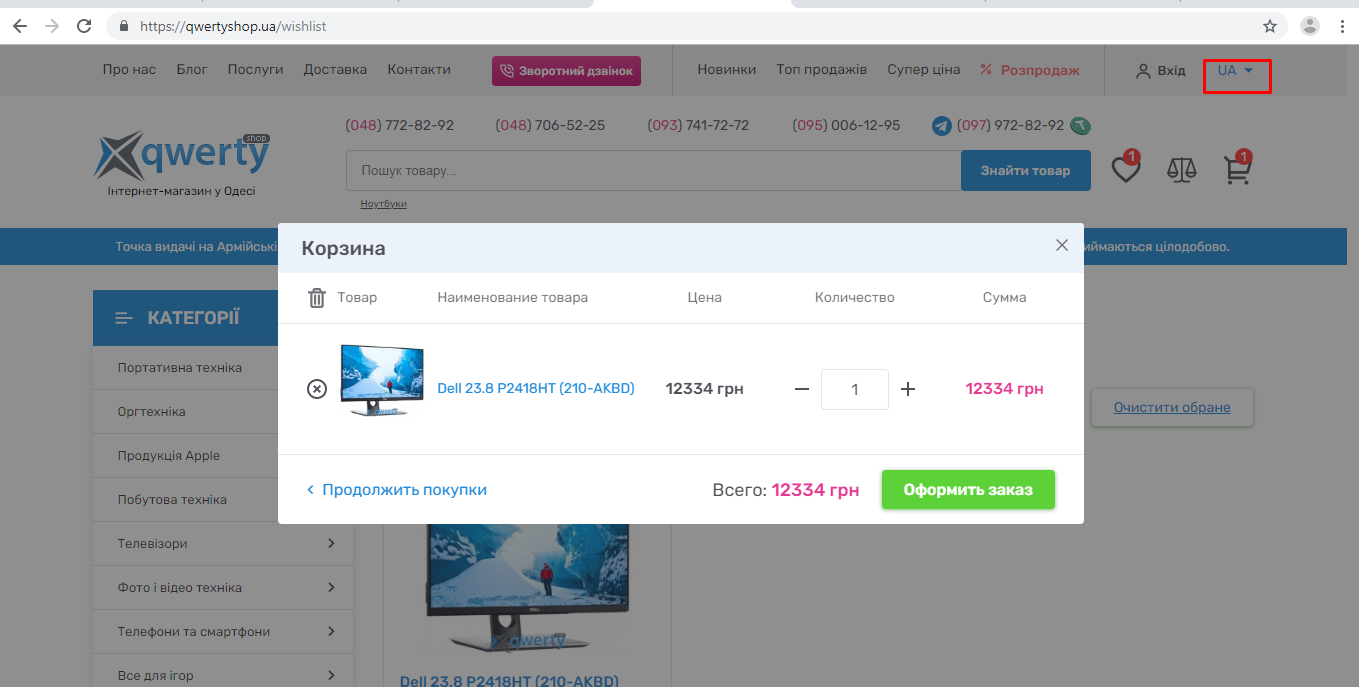Decrease quantity with the minus button
The width and height of the screenshot is (1359, 687).
coord(802,389)
